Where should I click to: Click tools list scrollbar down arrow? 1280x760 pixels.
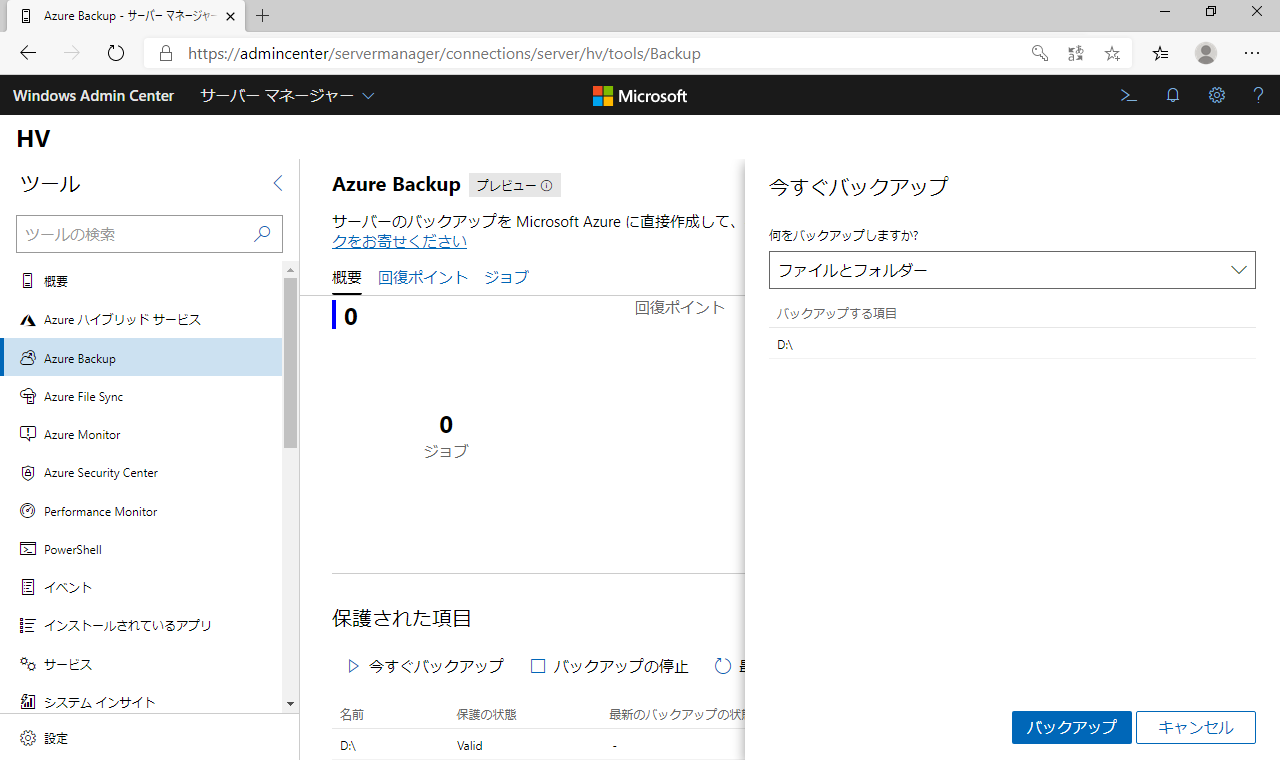point(291,704)
